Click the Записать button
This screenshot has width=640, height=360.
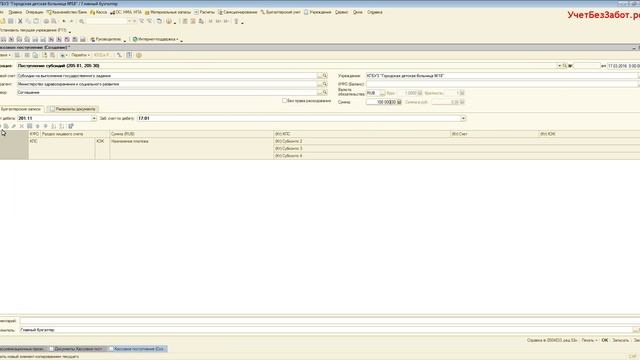pos(620,340)
